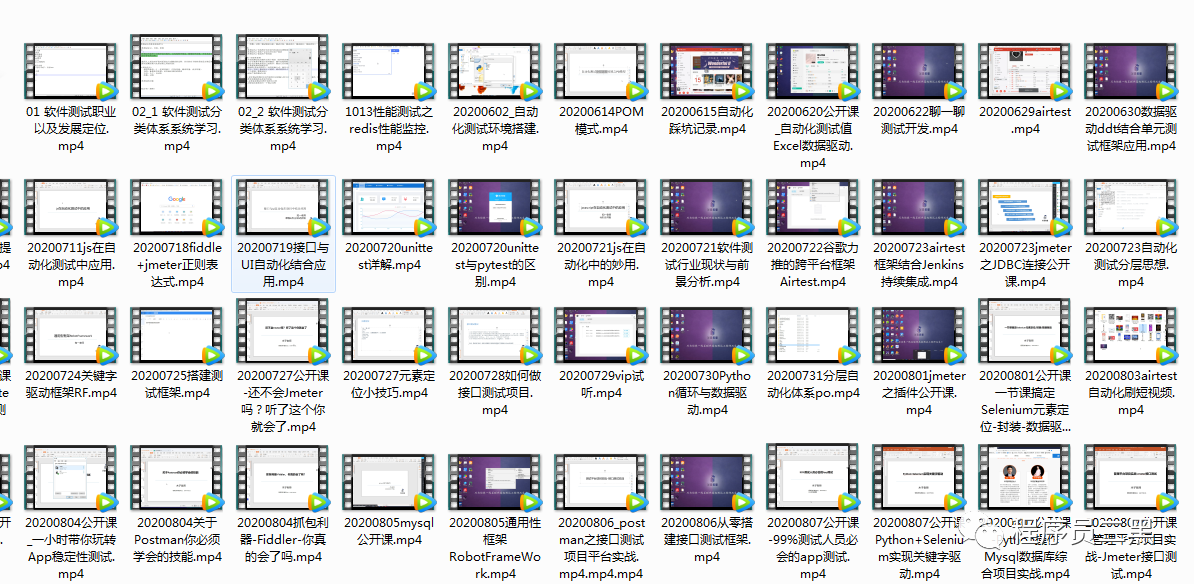Click the 20200723jmeter之JDBC连接公开课.mp4 file name

[x=1025, y=265]
